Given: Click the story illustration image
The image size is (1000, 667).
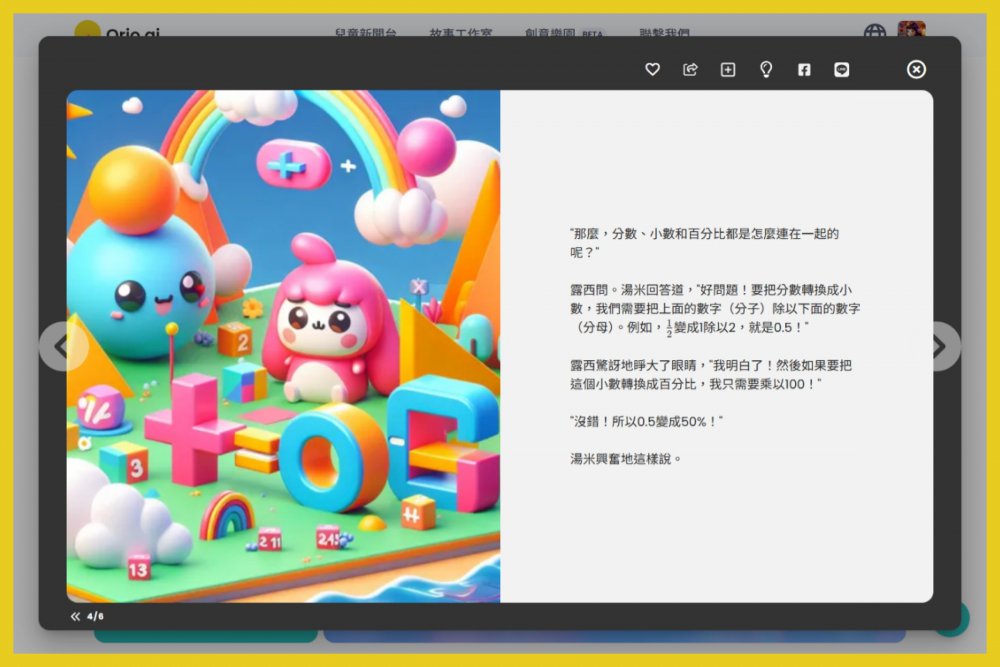Looking at the screenshot, I should (x=283, y=346).
